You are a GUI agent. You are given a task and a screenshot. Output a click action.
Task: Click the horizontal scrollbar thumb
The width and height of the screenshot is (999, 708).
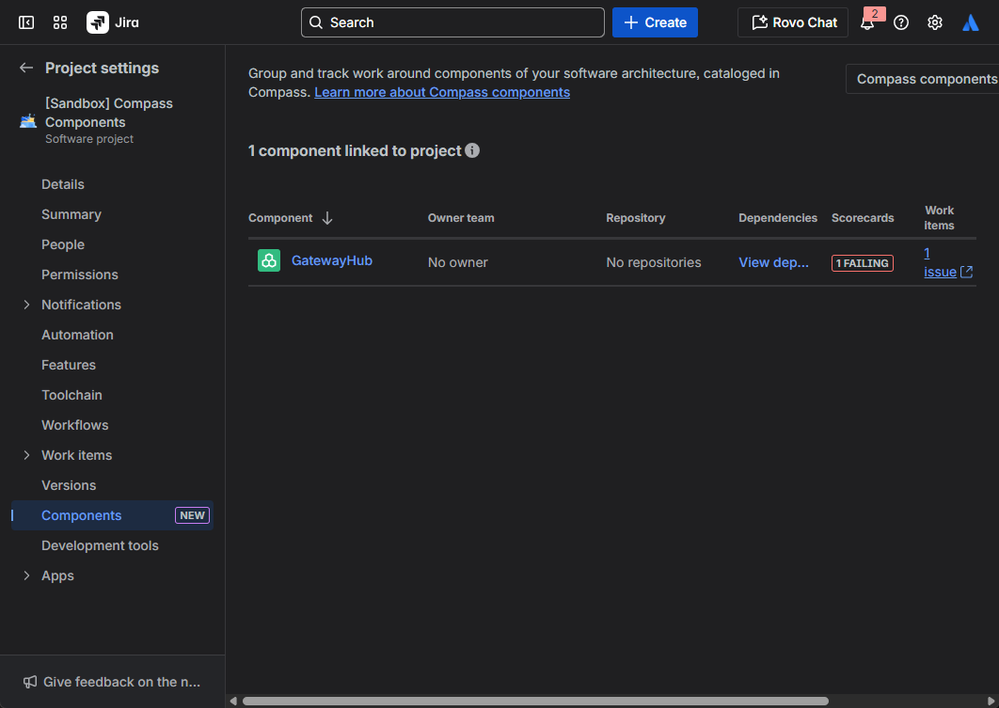click(x=535, y=701)
